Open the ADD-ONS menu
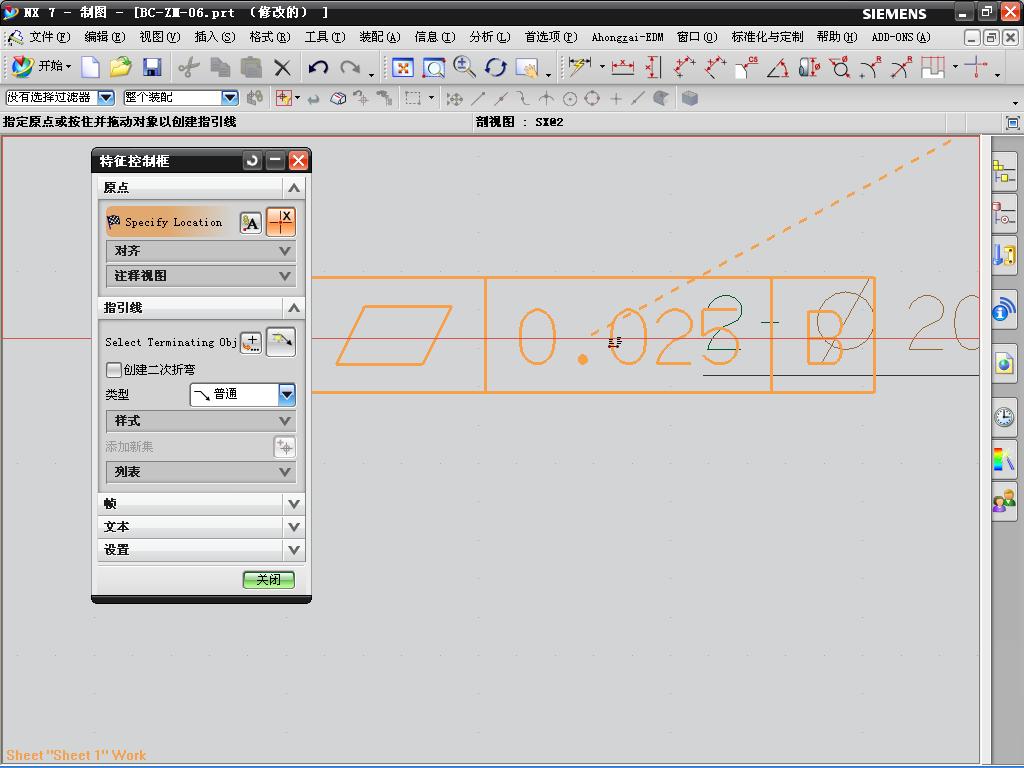Viewport: 1024px width, 768px height. pos(901,37)
